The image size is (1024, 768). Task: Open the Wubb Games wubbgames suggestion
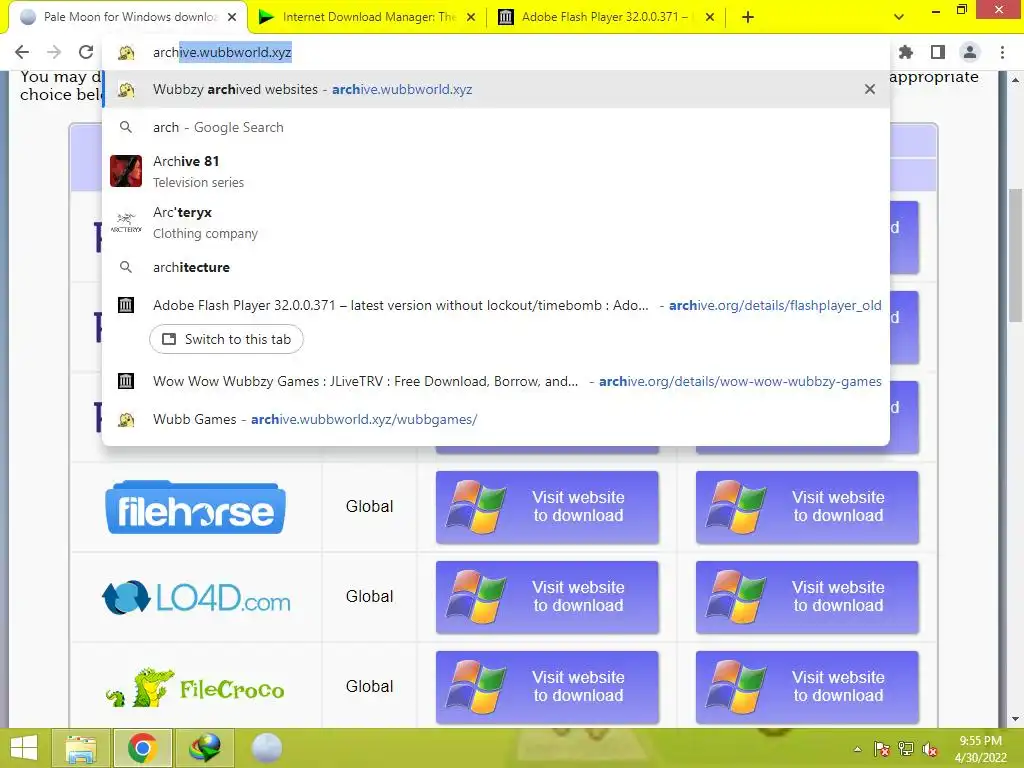coord(496,419)
